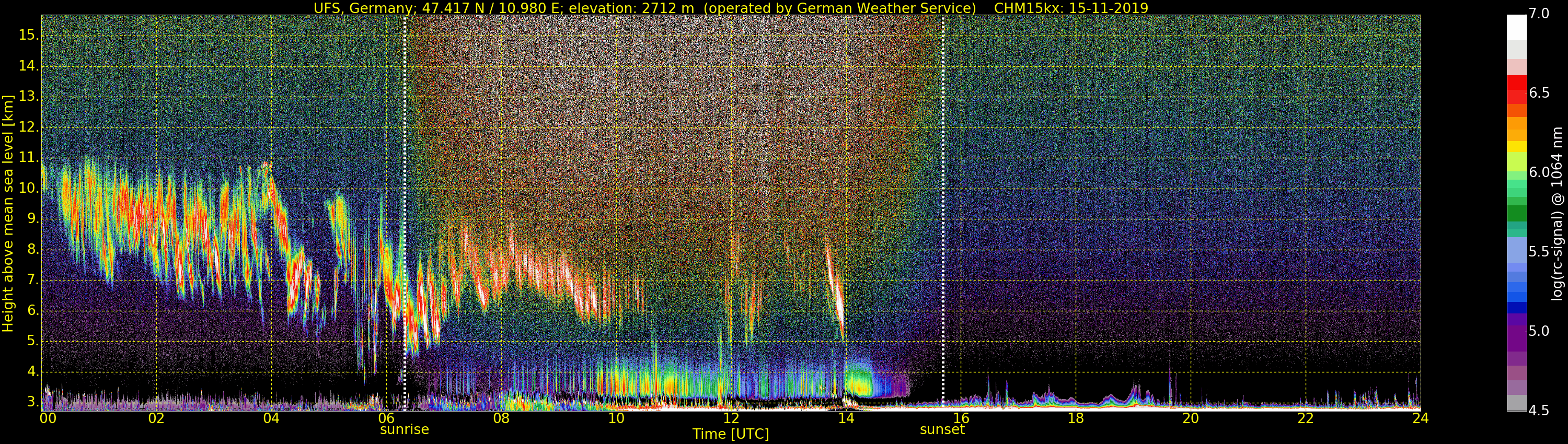Click the height tick label '9.'
1568x444 pixels.
pyautogui.click(x=32, y=219)
